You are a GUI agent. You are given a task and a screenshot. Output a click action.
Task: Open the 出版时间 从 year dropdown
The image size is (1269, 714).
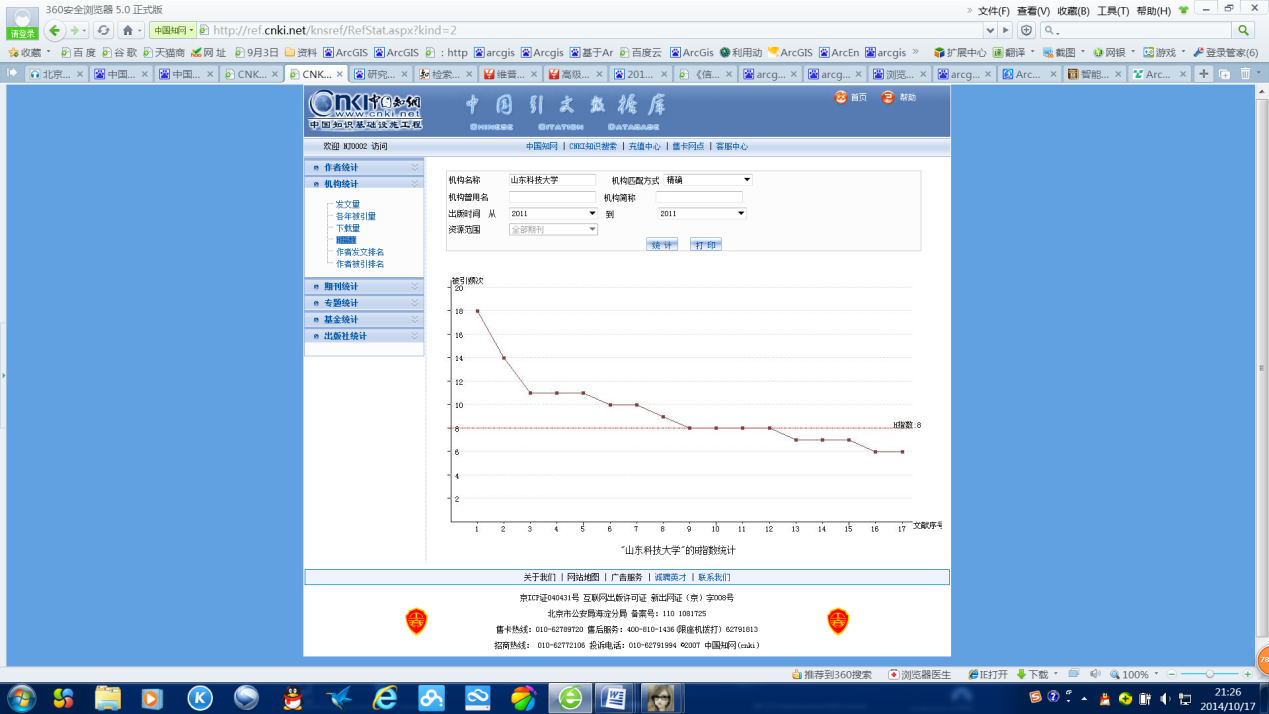coord(553,213)
